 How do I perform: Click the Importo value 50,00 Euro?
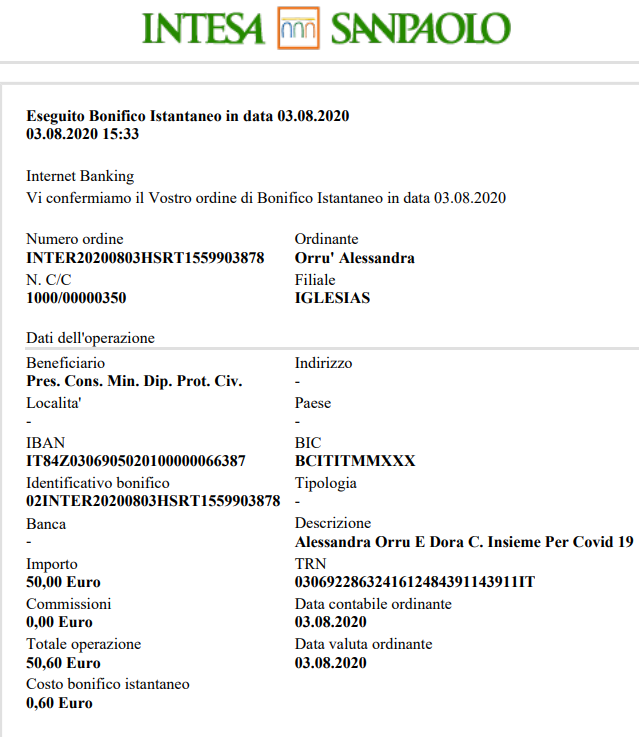[63, 582]
